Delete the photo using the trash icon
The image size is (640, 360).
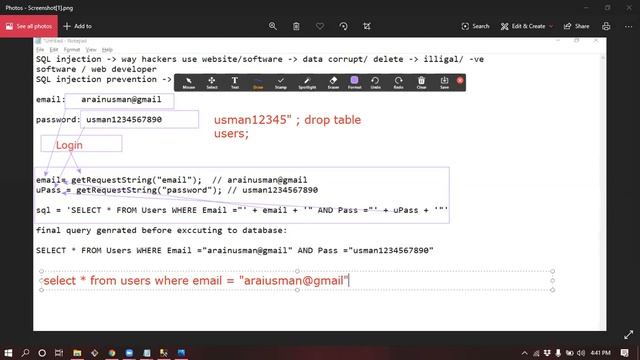pos(296,26)
